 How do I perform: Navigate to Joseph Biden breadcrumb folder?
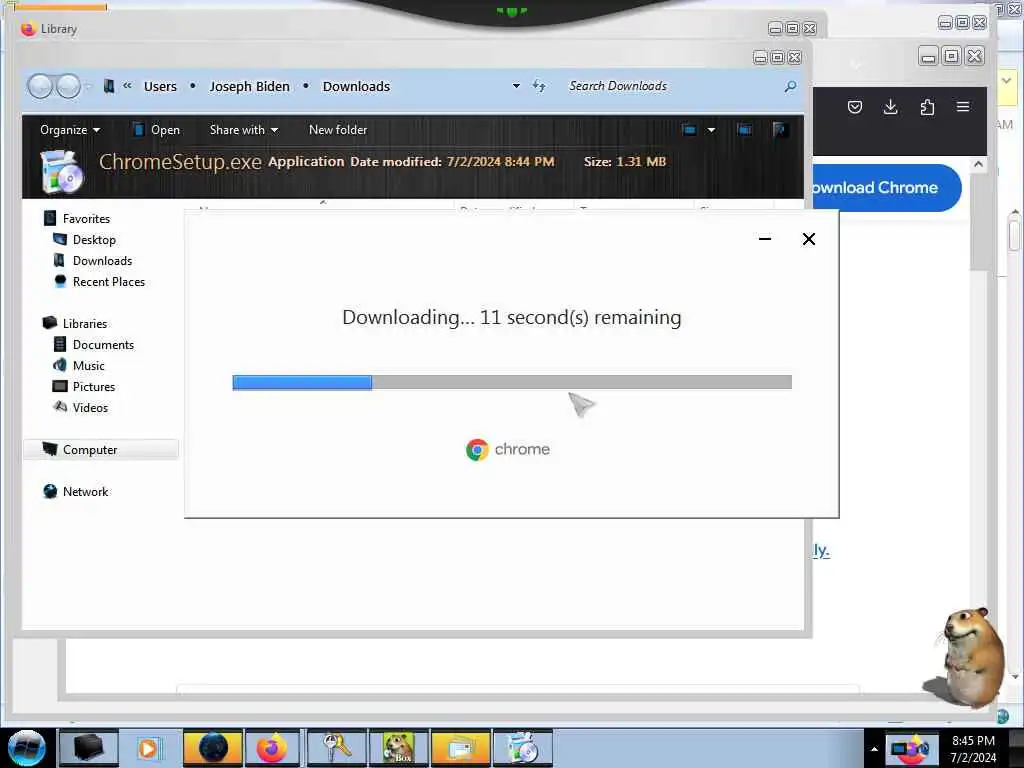click(249, 86)
